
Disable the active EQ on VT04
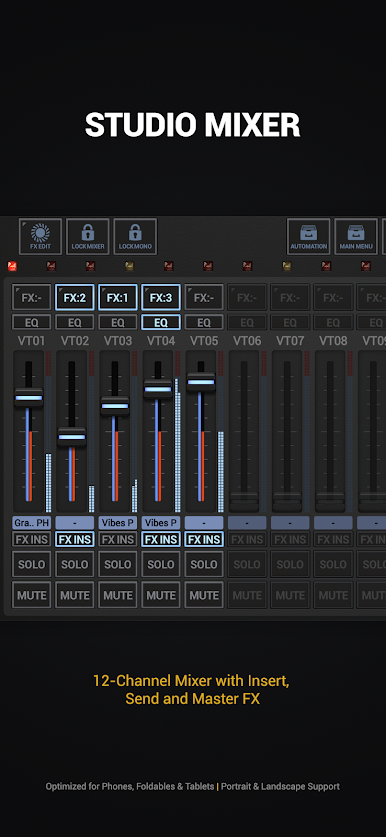161,322
